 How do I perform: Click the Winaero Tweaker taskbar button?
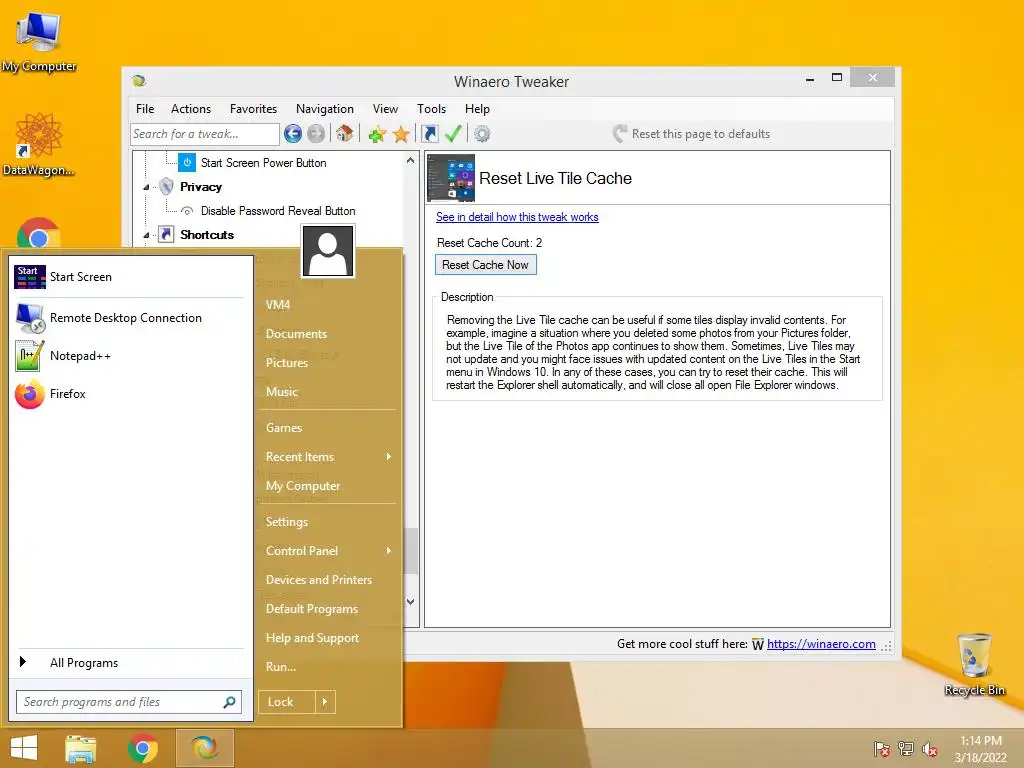click(x=204, y=748)
